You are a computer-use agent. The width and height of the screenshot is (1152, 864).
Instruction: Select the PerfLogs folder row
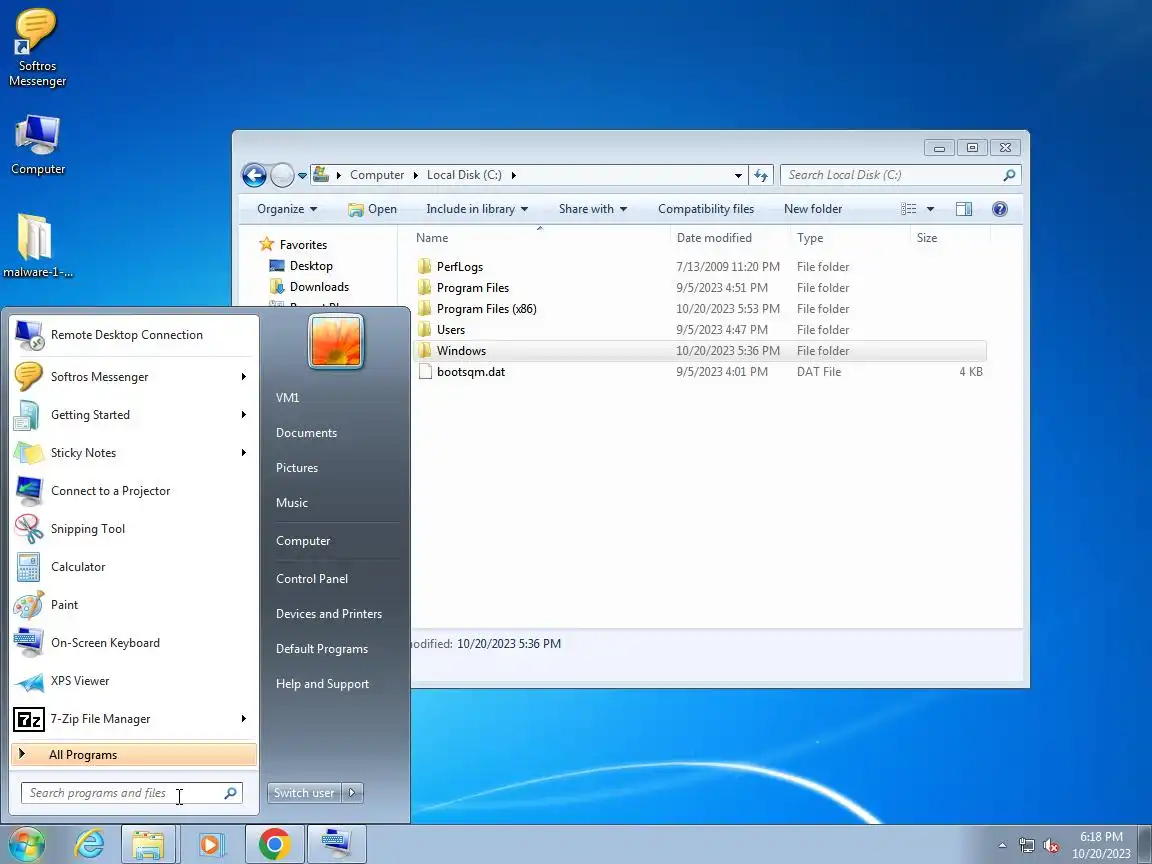pos(699,267)
